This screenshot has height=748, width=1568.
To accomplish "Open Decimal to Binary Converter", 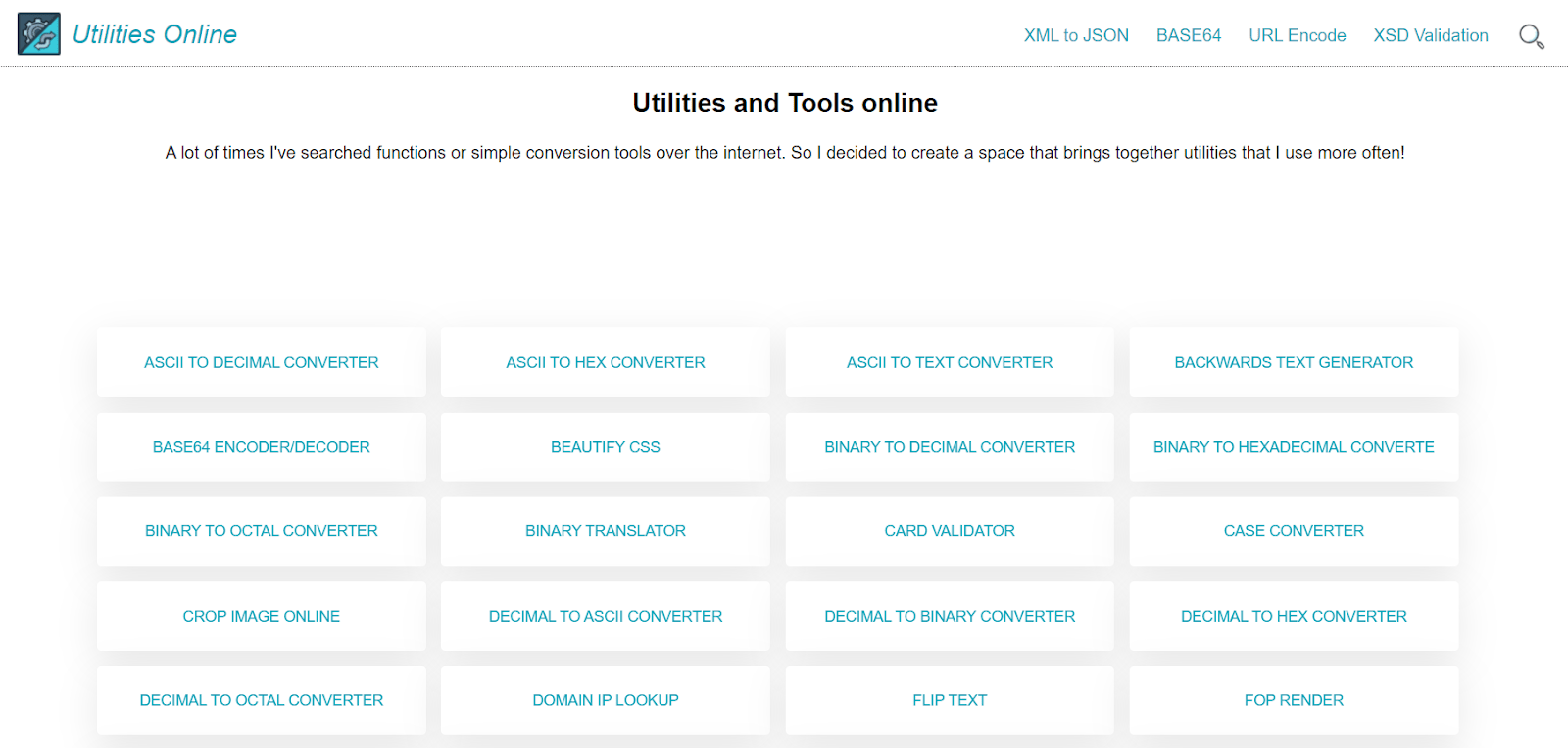I will (x=950, y=616).
